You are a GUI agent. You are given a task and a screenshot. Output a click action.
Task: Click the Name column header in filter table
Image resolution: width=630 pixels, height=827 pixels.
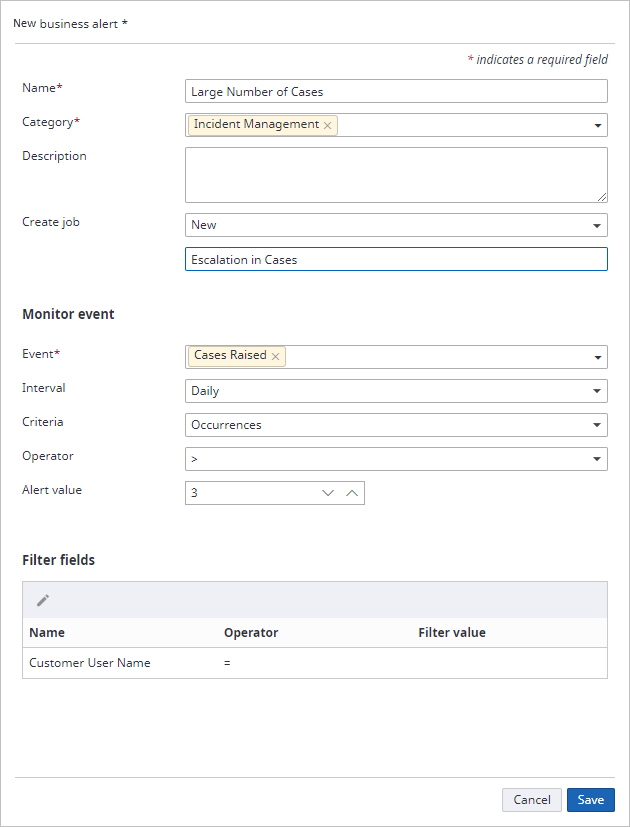47,633
